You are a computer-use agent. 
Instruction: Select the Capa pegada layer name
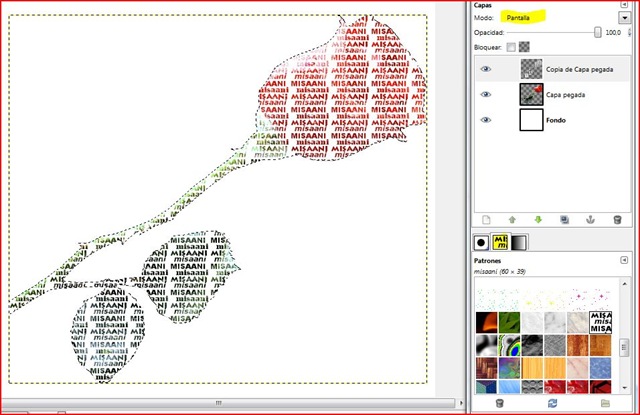pos(565,95)
